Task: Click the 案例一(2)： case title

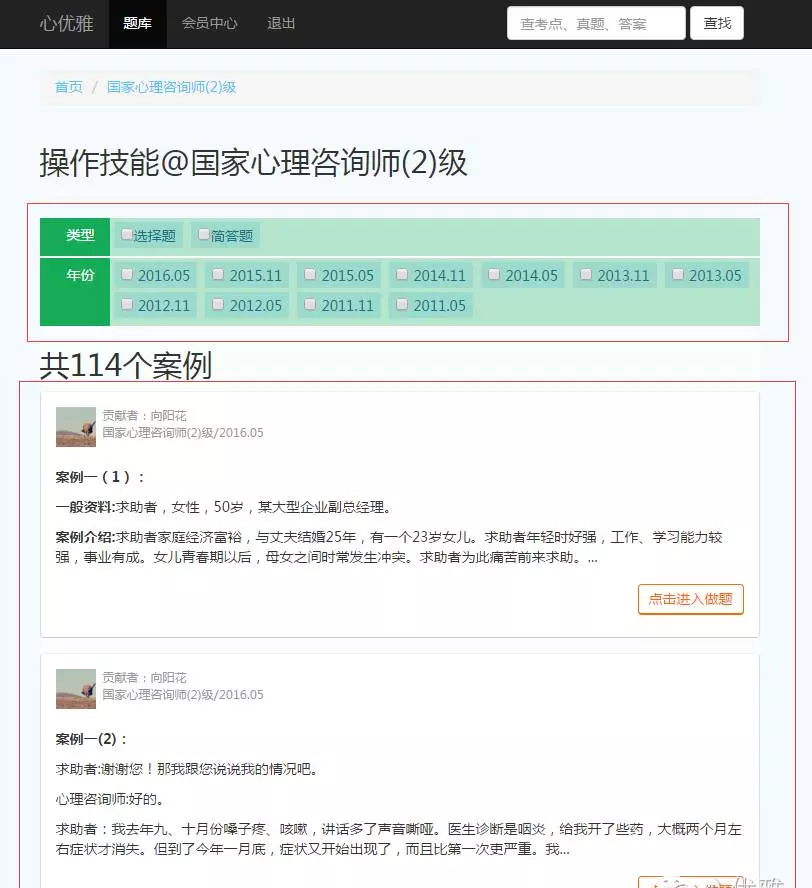Action: (x=91, y=739)
